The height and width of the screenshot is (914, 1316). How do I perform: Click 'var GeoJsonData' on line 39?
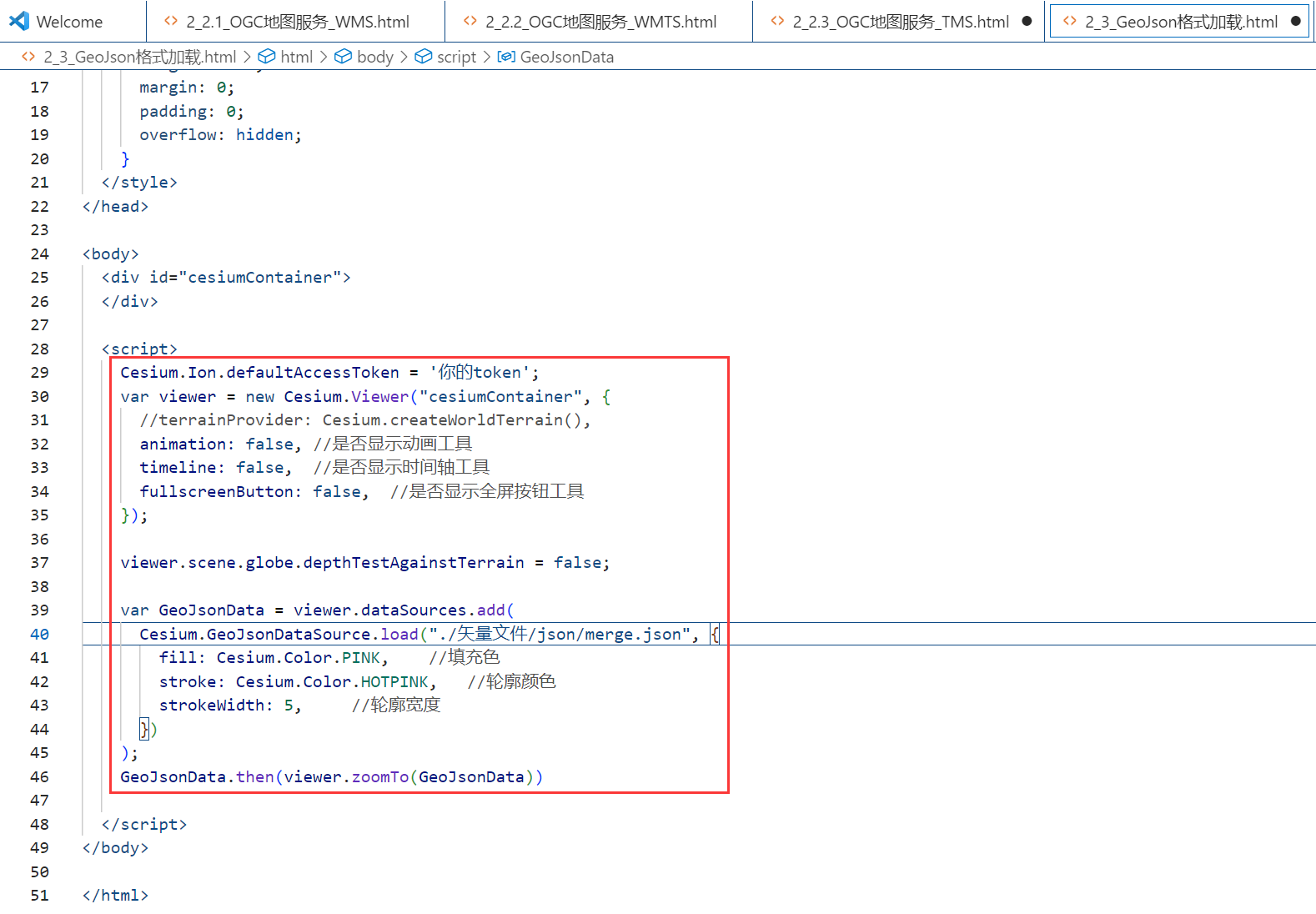(x=192, y=610)
